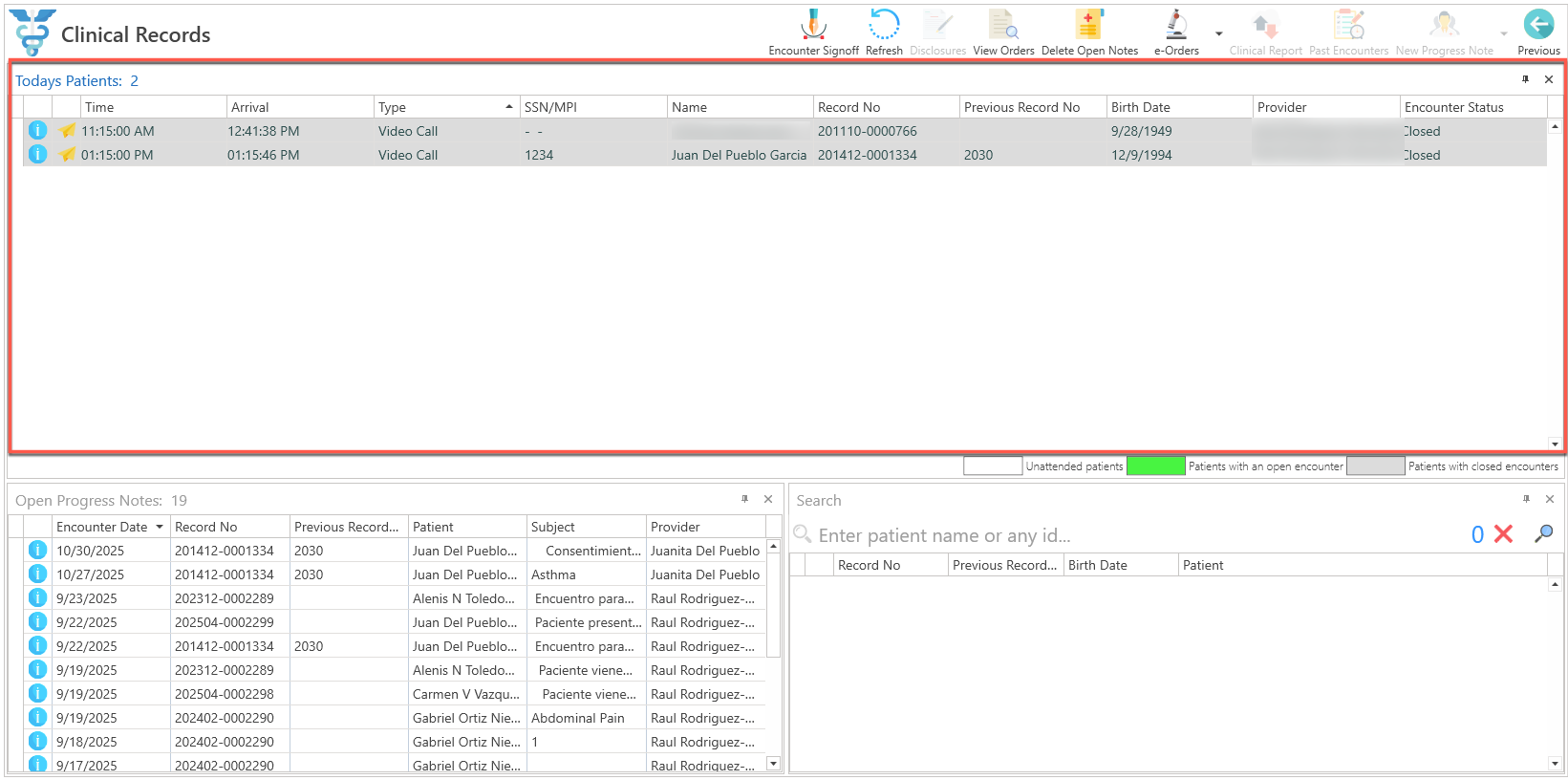Select record number 201110-0000766
The image size is (1568, 780).
point(867,131)
